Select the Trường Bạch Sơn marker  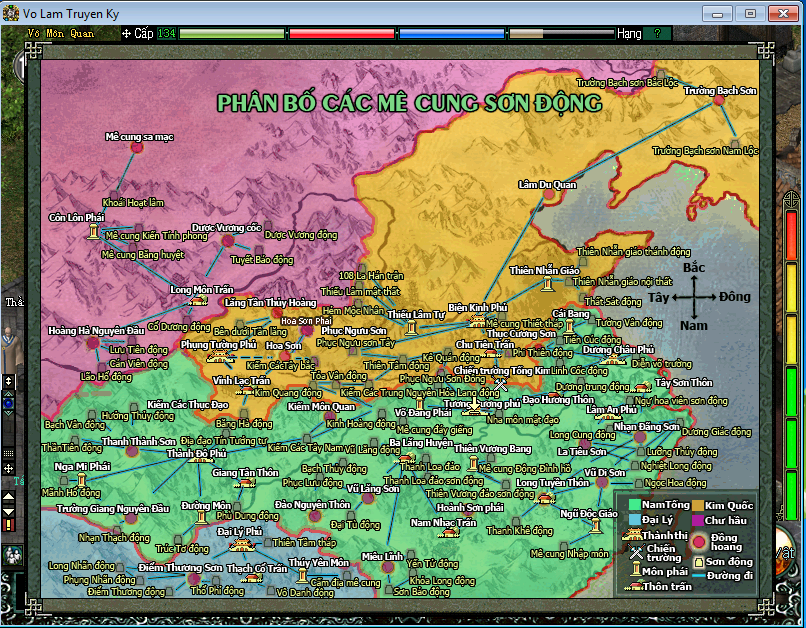click(x=719, y=100)
